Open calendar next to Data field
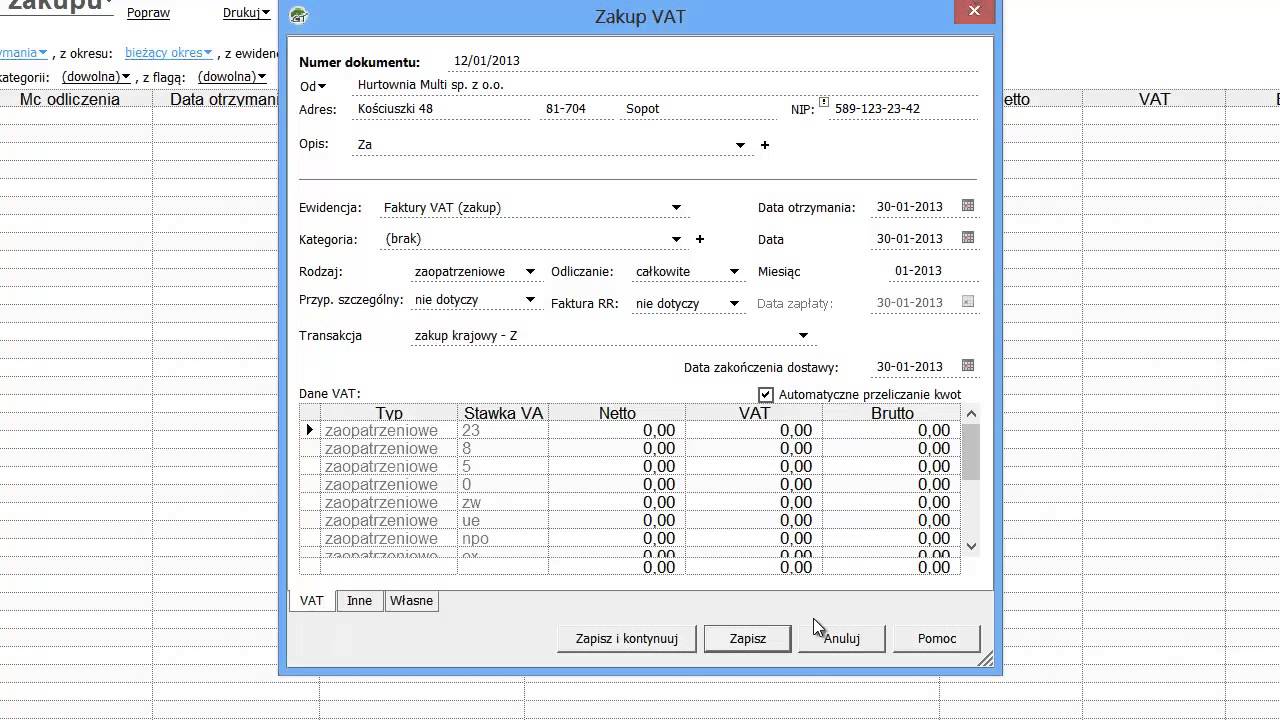 click(967, 238)
